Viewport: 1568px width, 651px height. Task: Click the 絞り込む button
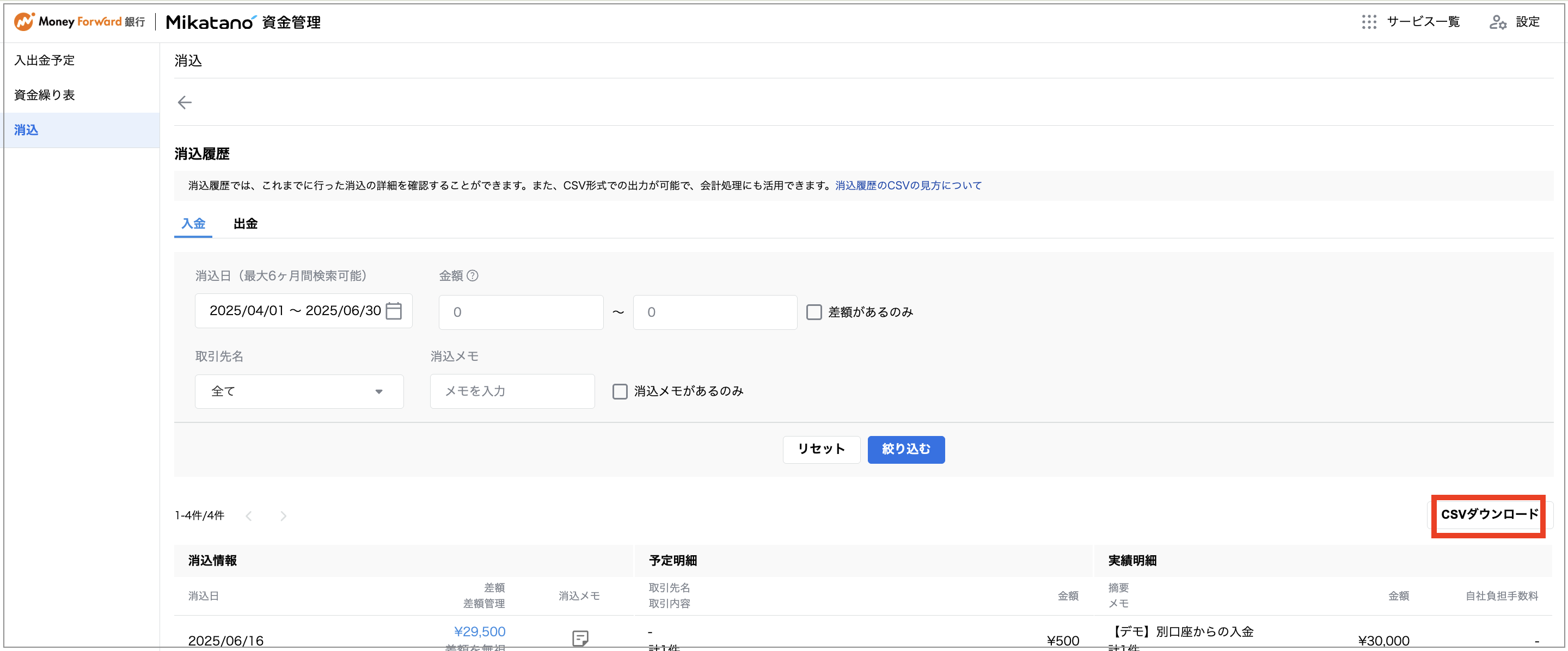pos(906,449)
